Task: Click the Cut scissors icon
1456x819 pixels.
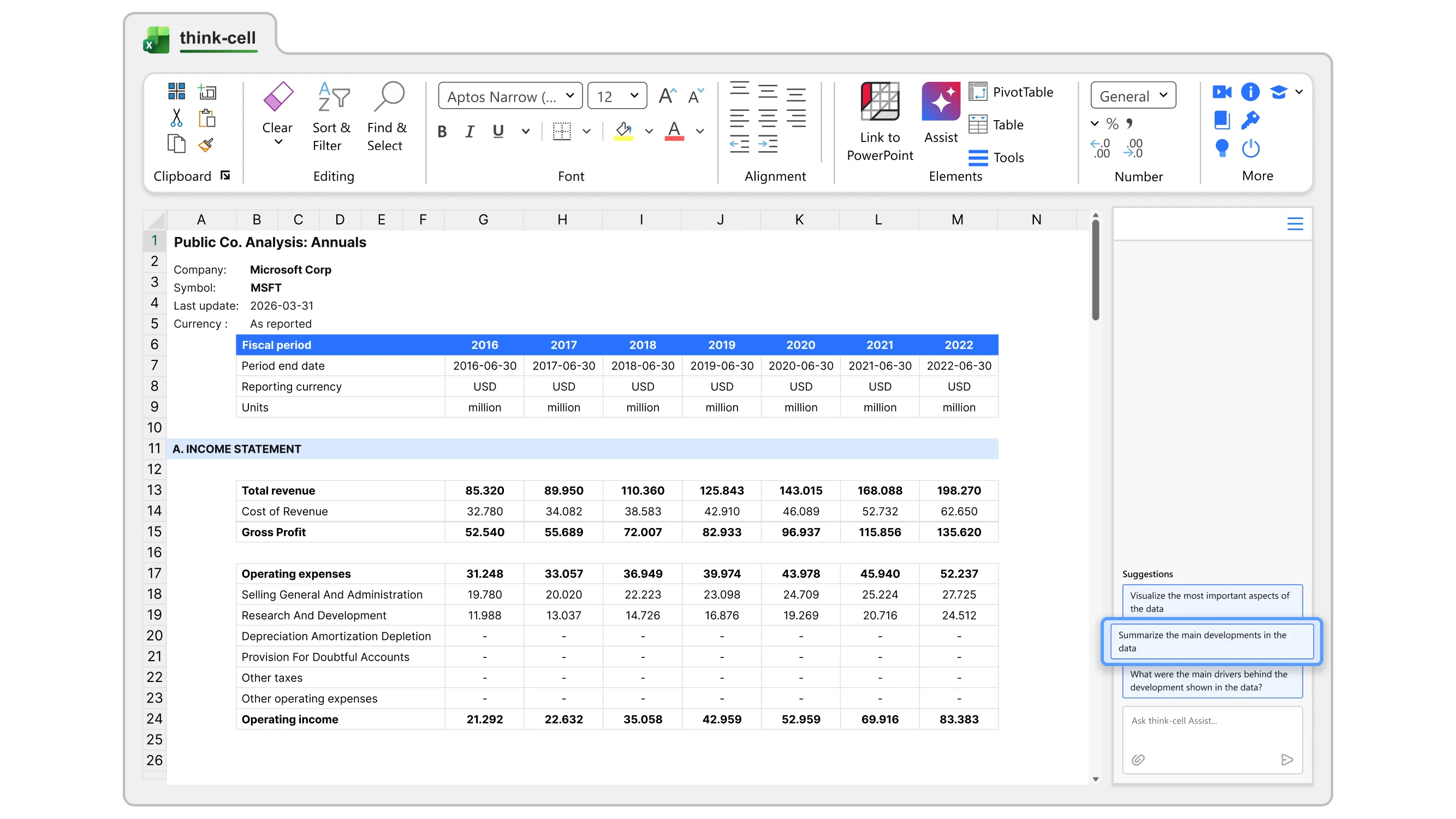Action: [176, 118]
